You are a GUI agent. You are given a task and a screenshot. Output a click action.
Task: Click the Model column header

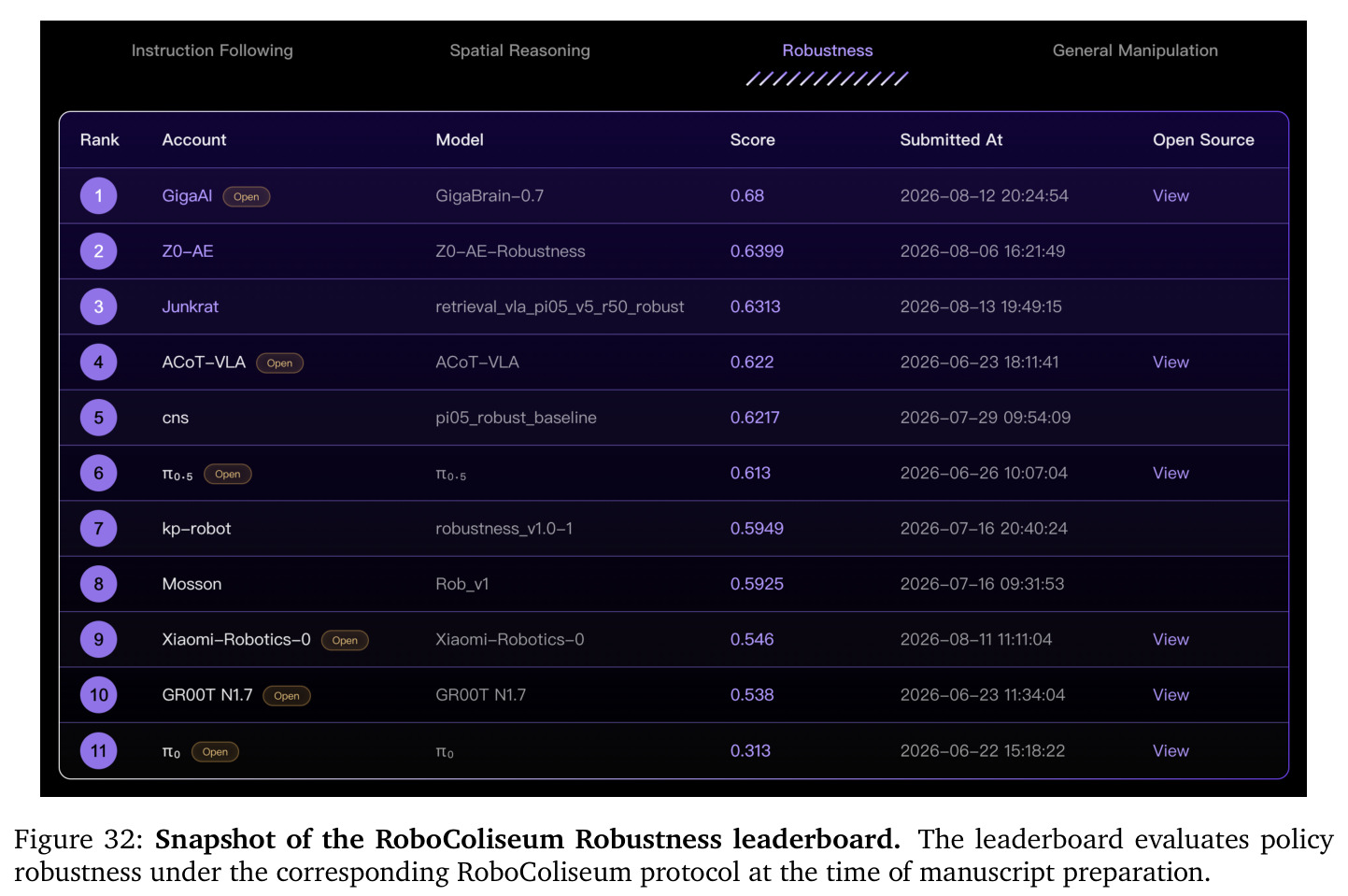(460, 140)
